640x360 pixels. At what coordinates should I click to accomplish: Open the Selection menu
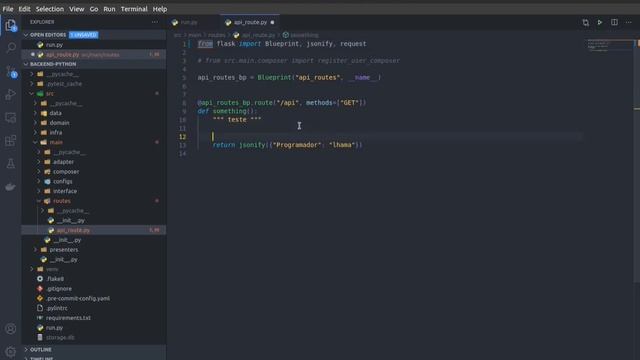(x=50, y=9)
